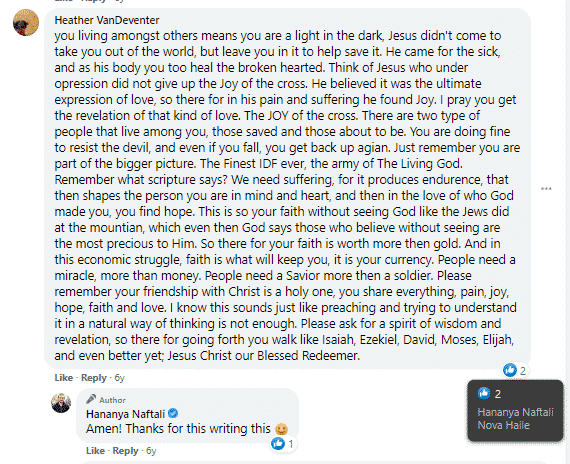Viewport: 570px width, 464px height.
Task: Select Nova Haile in reactions tooltip
Action: click(x=503, y=425)
